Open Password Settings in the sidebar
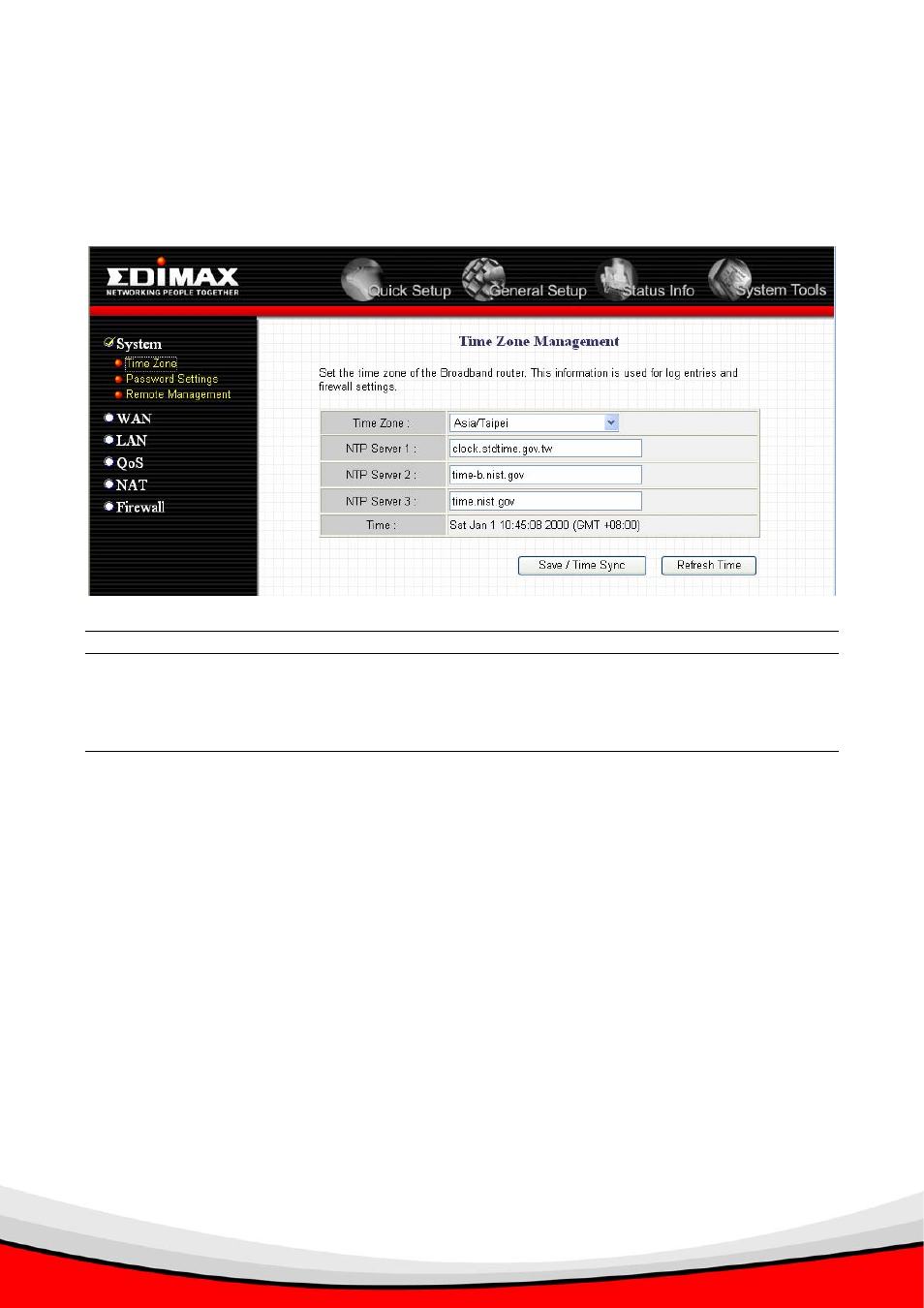Image resolution: width=924 pixels, height=1308 pixels. pyautogui.click(x=171, y=379)
